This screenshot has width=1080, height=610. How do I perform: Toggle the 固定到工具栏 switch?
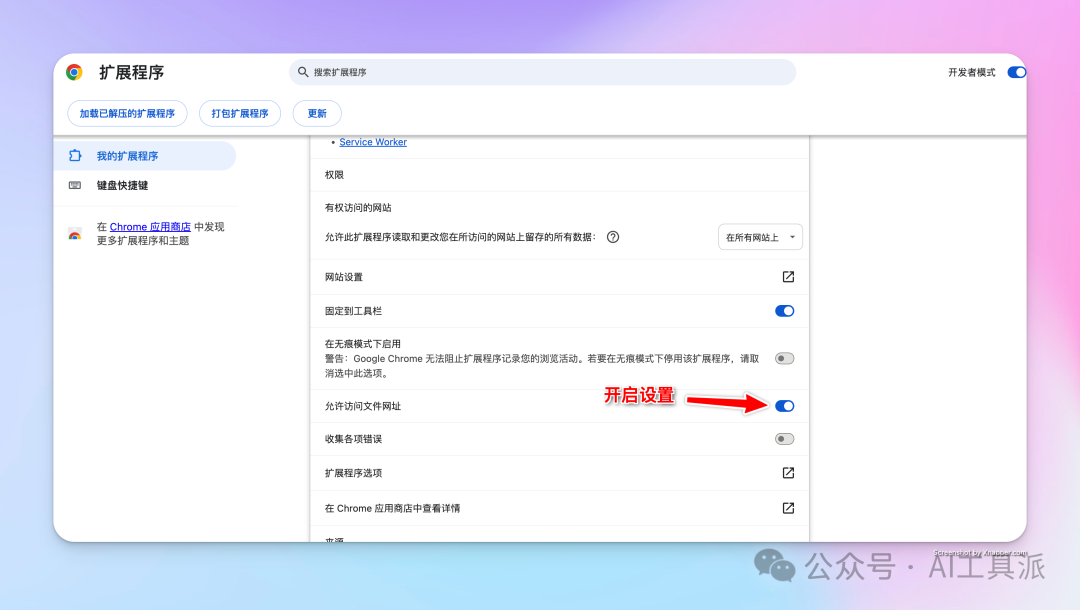click(x=785, y=311)
